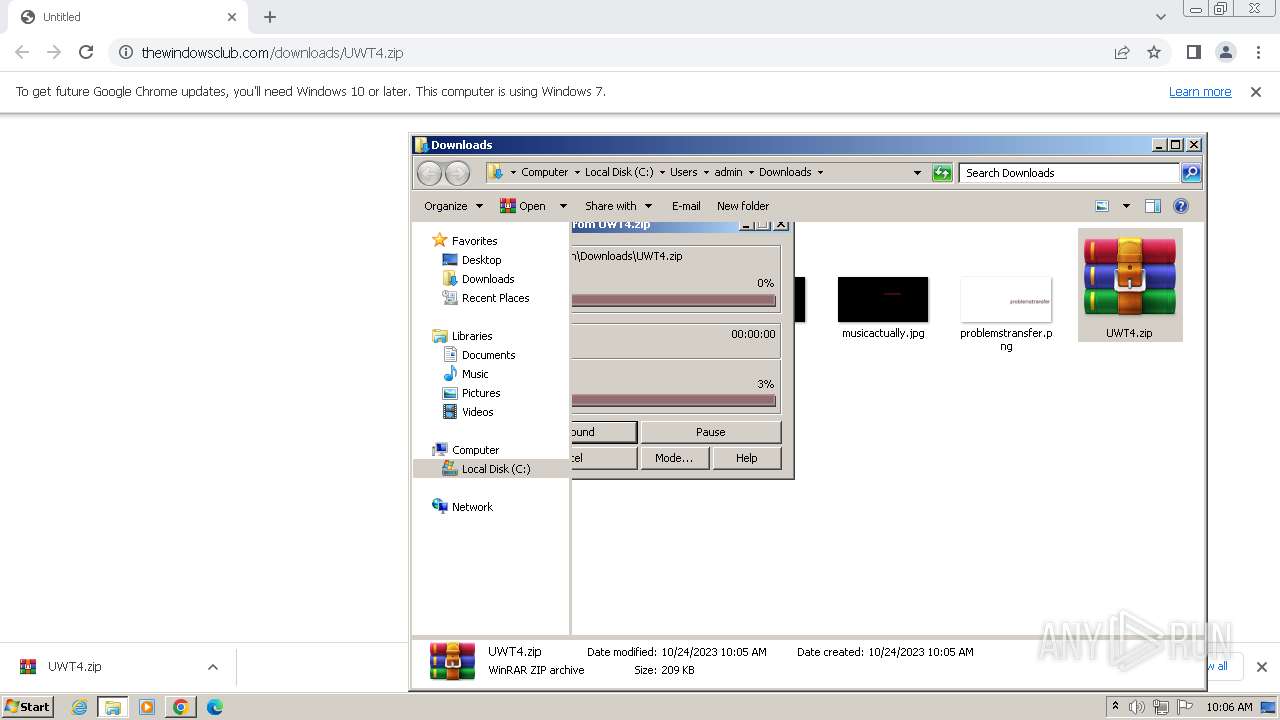Follow the Learn more link
Image resolution: width=1280 pixels, height=720 pixels.
[1200, 91]
